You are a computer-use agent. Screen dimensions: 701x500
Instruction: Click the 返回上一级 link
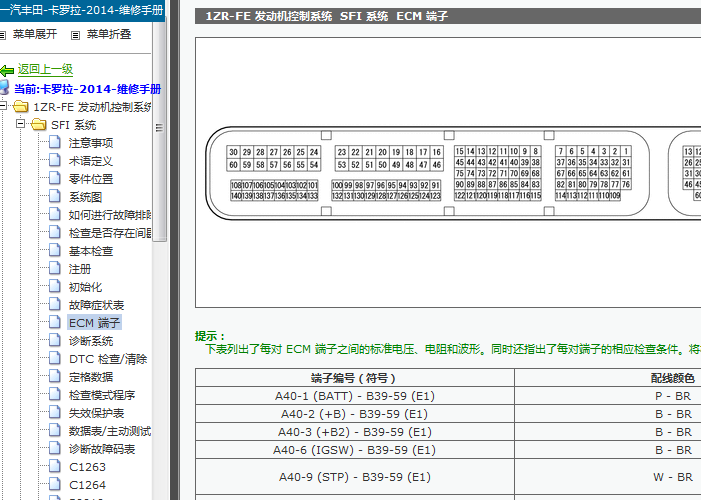tap(45, 69)
